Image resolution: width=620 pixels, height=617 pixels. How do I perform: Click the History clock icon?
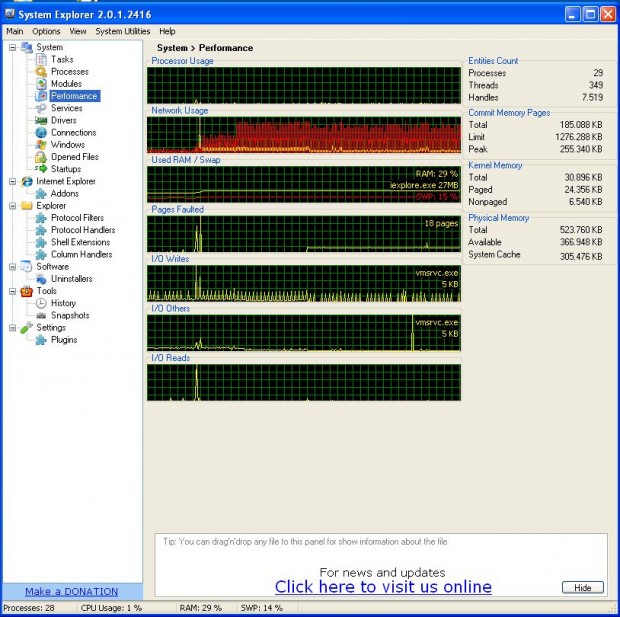[41, 303]
